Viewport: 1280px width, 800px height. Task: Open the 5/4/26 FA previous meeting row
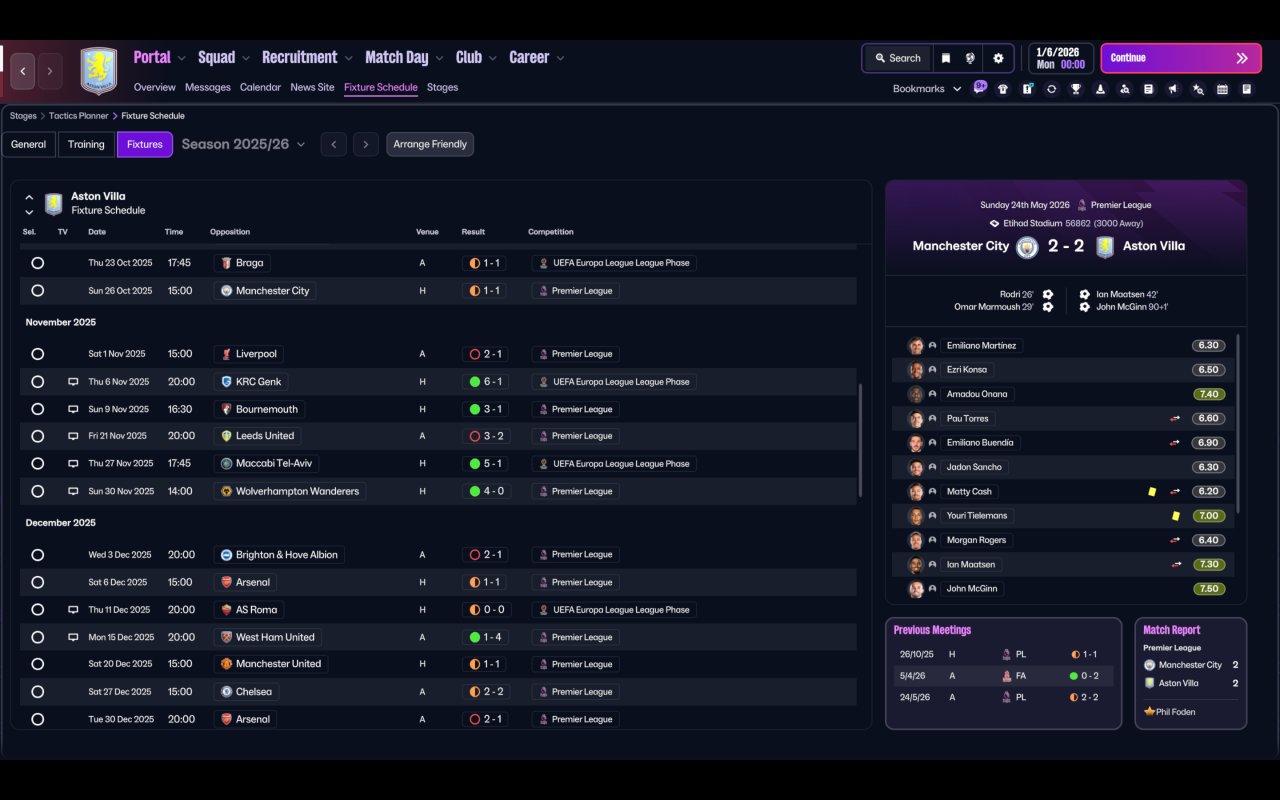coord(1003,676)
